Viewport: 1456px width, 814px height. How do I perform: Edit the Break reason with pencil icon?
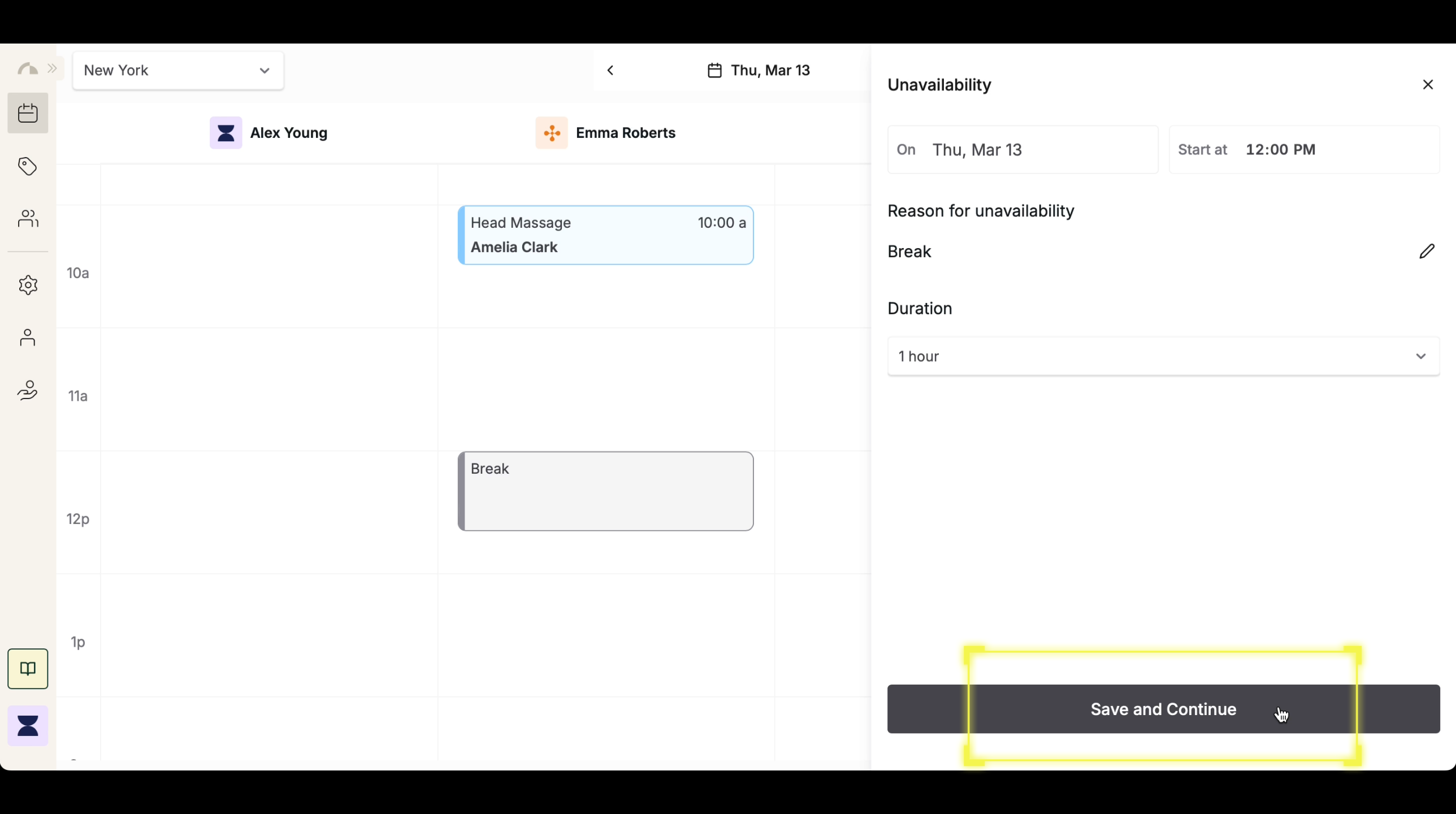pyautogui.click(x=1427, y=251)
